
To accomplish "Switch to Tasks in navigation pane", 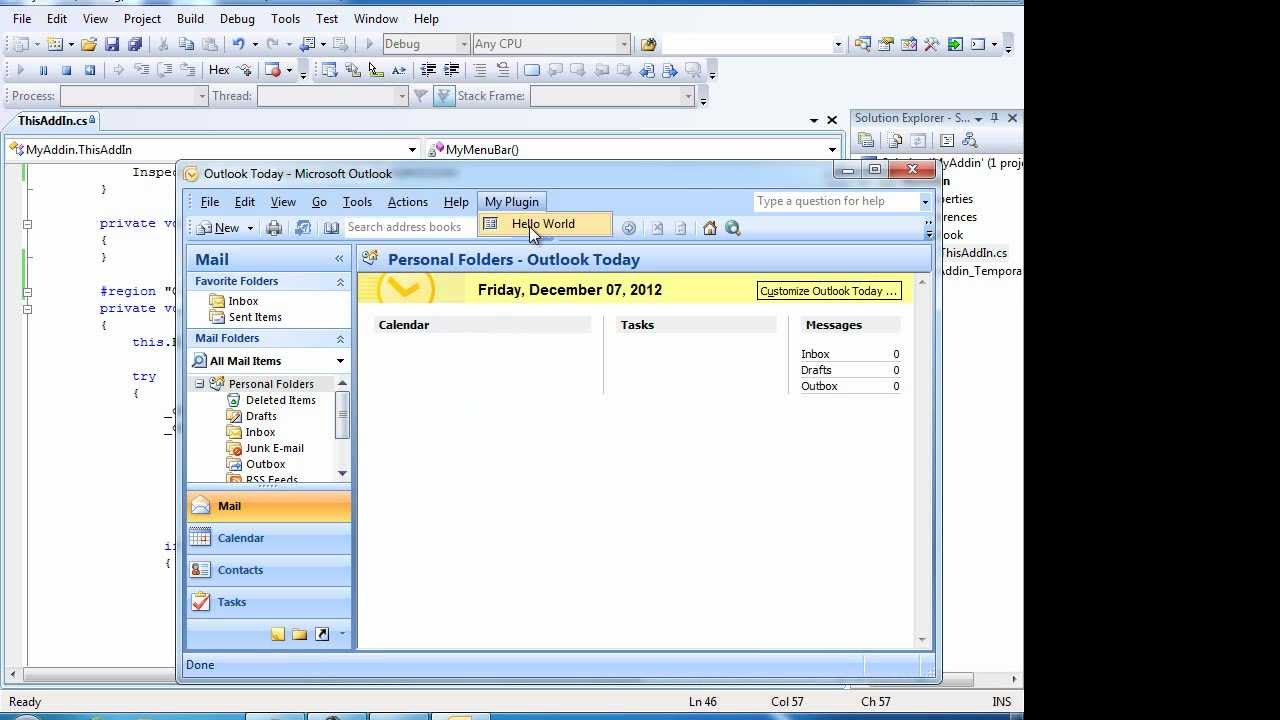I will coord(268,602).
